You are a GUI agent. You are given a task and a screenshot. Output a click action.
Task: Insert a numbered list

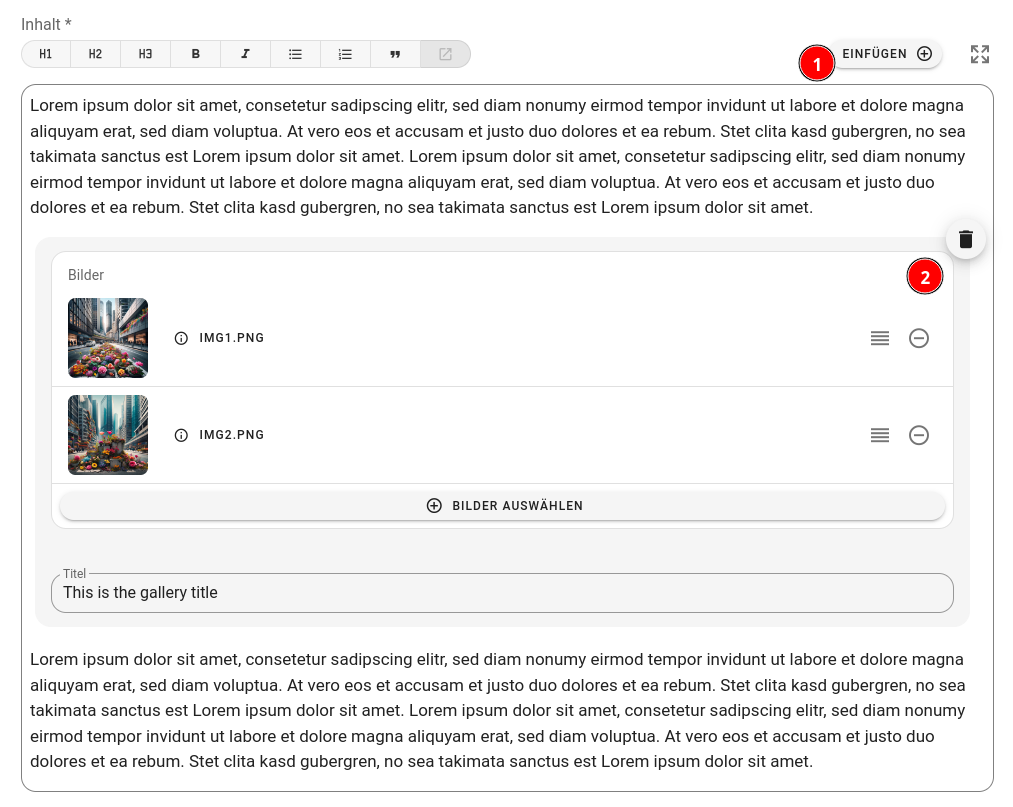(345, 54)
